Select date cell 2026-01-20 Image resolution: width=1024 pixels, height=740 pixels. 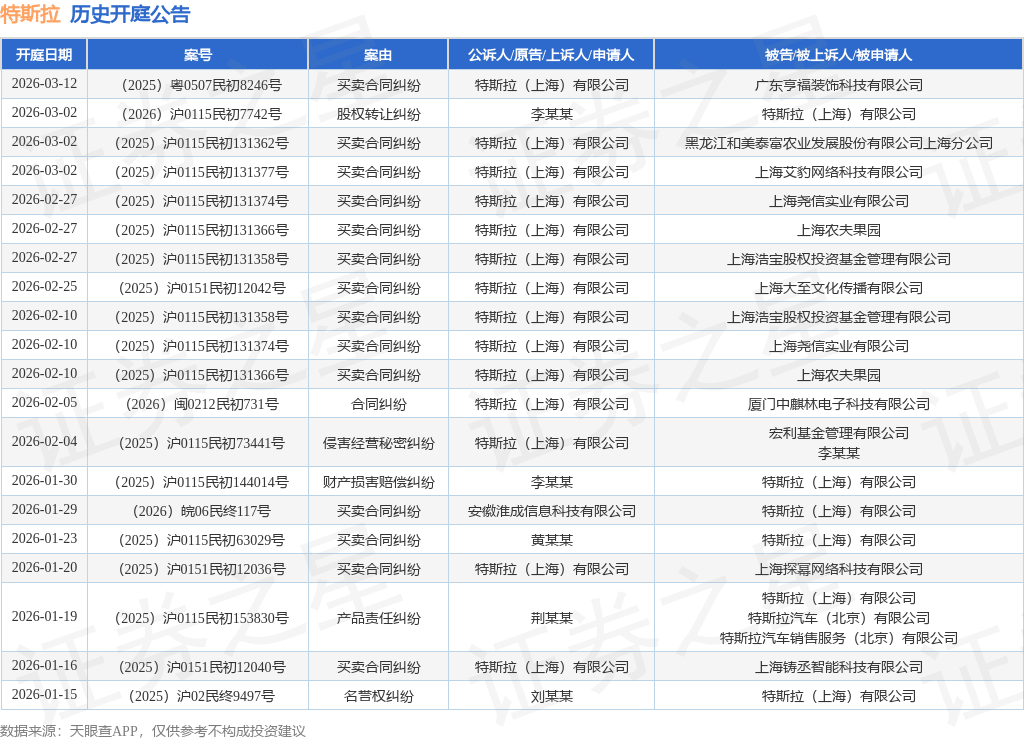click(x=44, y=568)
